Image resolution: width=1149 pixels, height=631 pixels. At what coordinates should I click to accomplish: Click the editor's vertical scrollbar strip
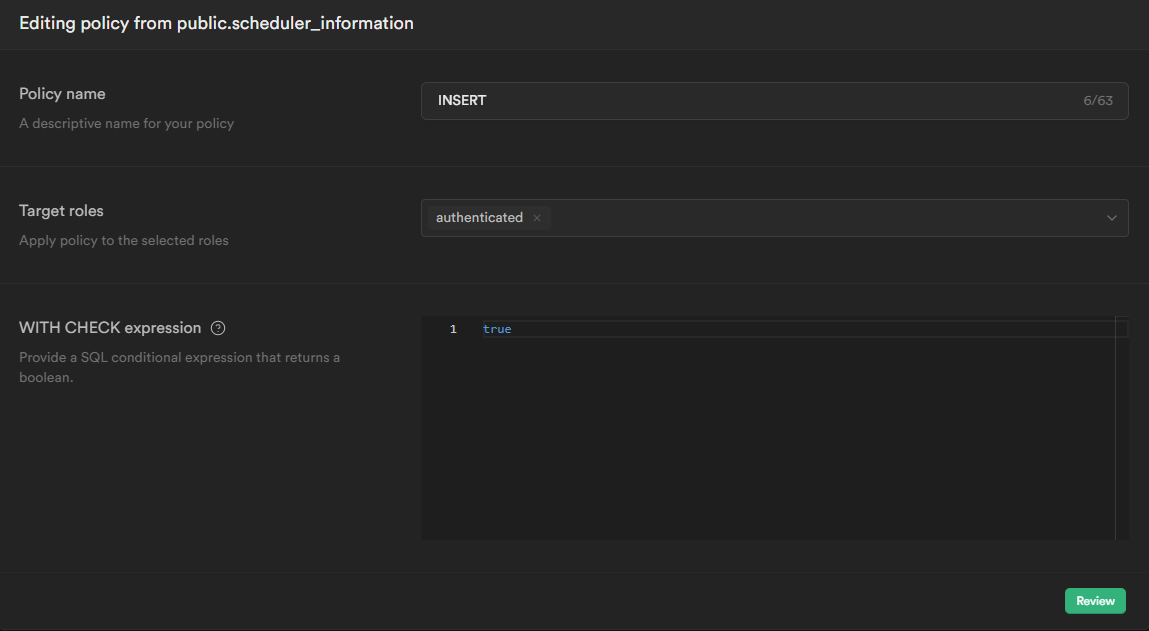pyautogui.click(x=1122, y=428)
